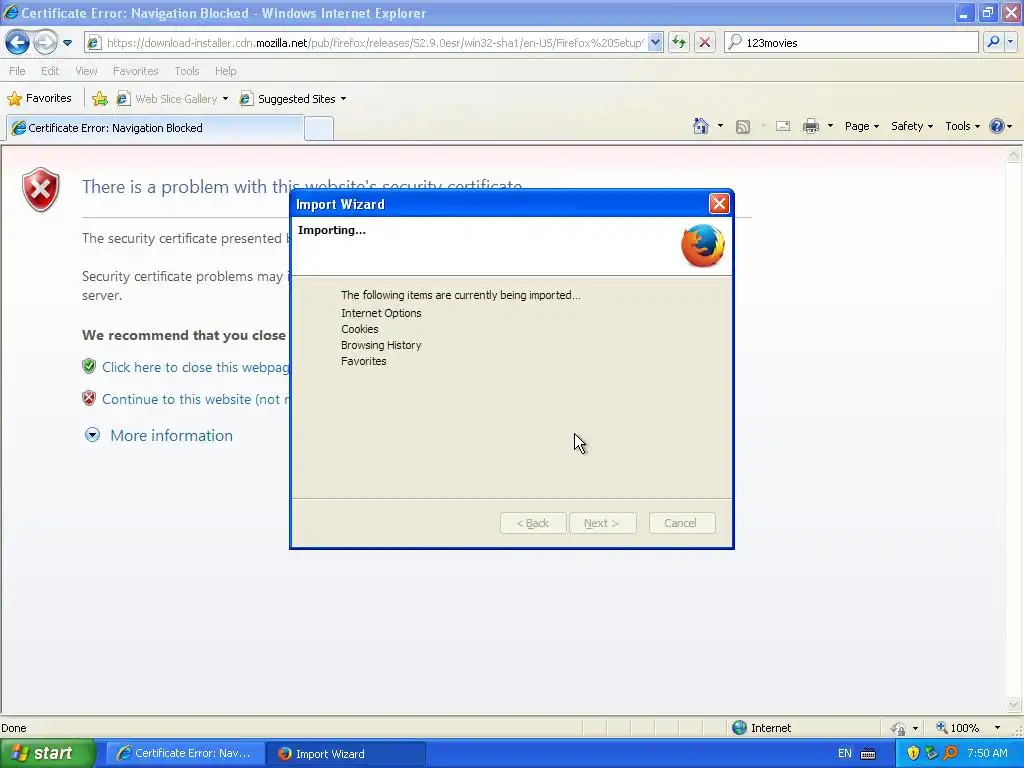Click the address bar URL field

(374, 43)
